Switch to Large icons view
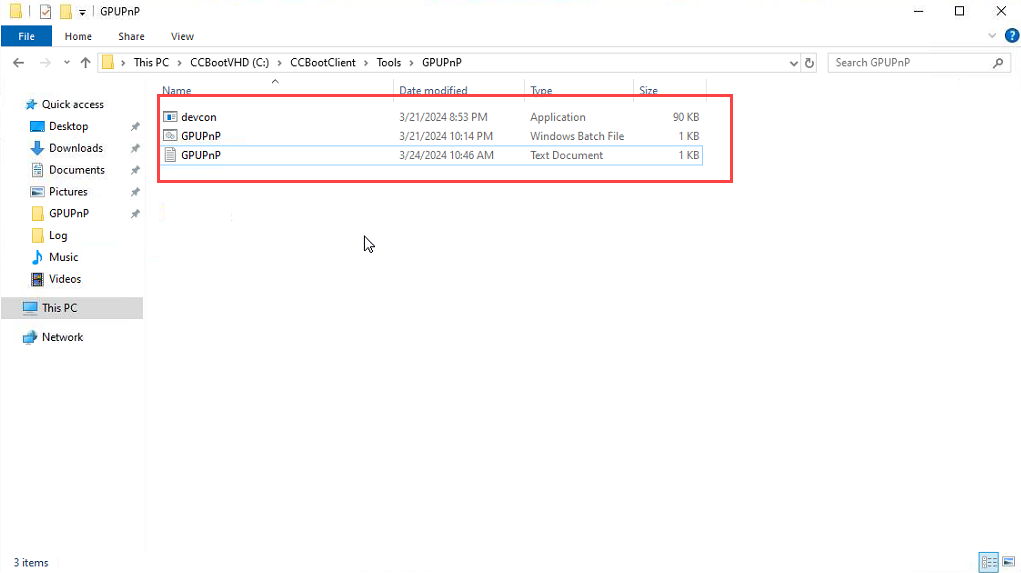 tap(1007, 562)
